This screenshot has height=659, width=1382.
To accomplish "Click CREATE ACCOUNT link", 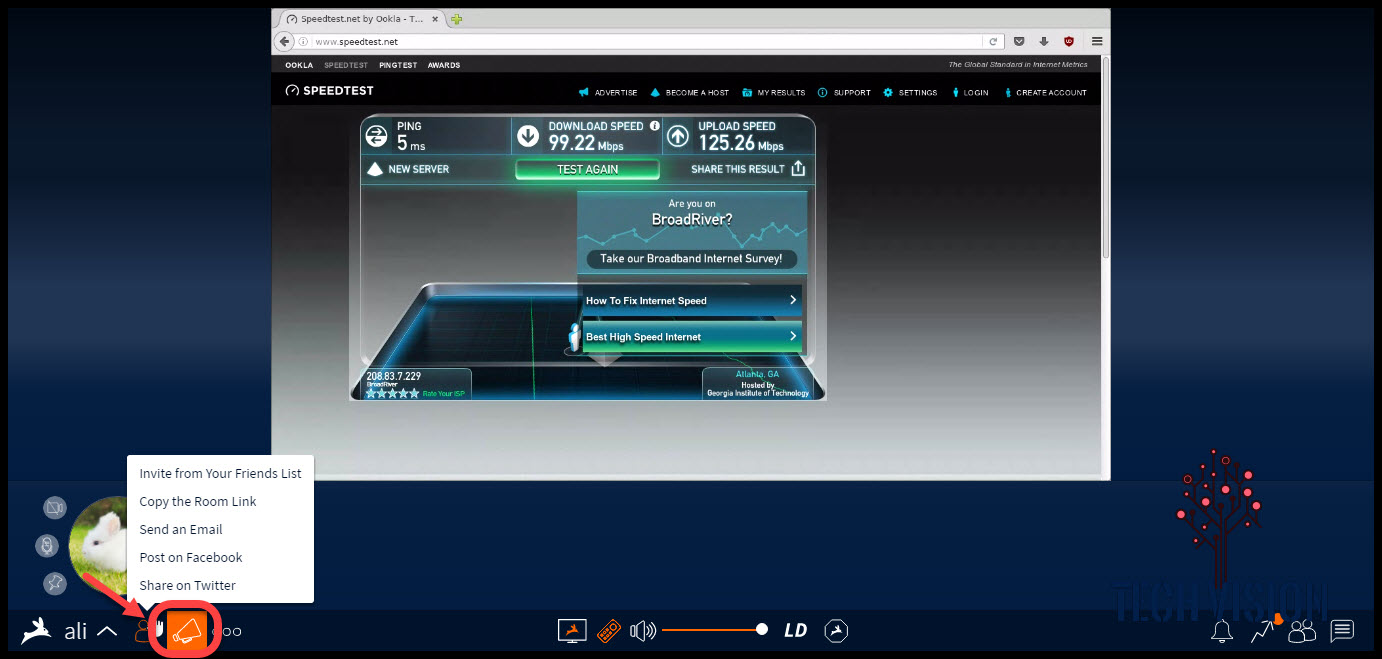I will 1044,92.
